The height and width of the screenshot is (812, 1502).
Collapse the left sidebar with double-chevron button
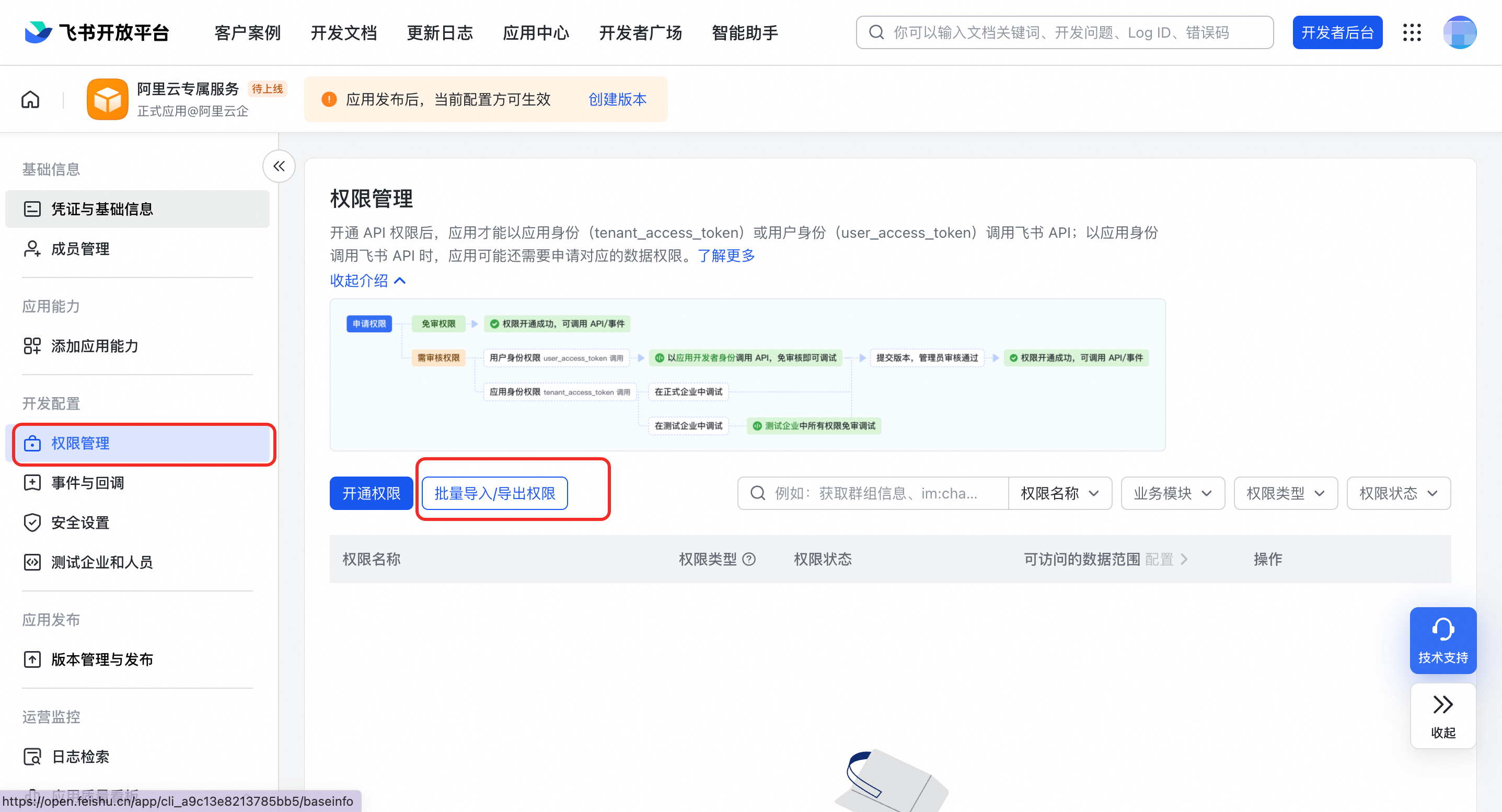pos(279,167)
